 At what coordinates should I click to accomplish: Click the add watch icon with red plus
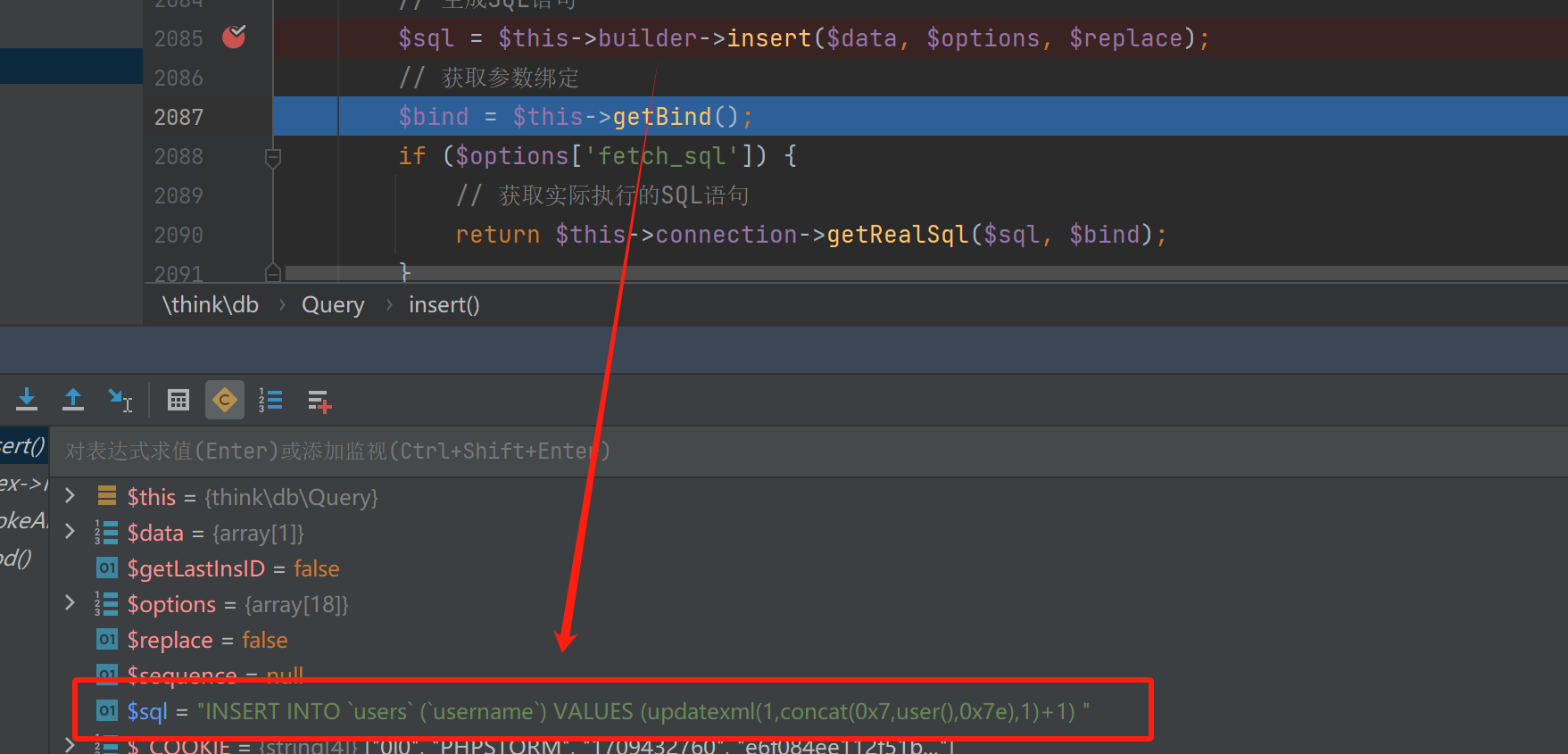[319, 402]
